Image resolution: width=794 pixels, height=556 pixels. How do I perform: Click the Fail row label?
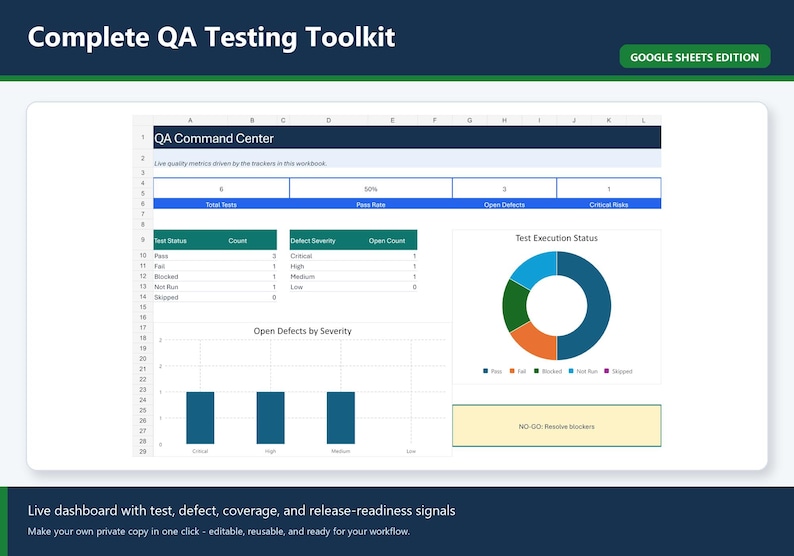click(x=160, y=266)
